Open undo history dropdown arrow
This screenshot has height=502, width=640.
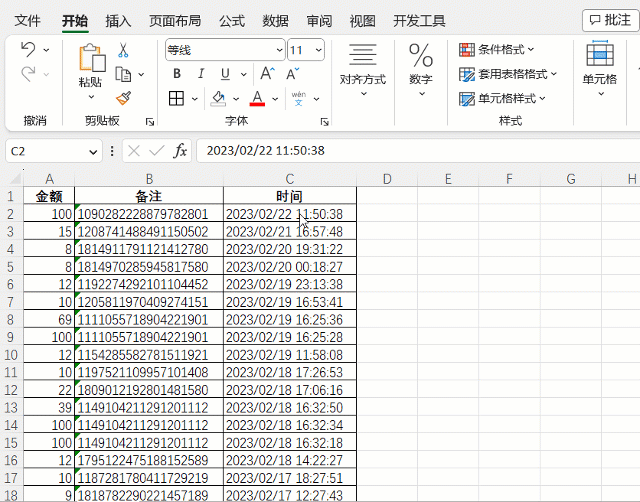[x=46, y=50]
